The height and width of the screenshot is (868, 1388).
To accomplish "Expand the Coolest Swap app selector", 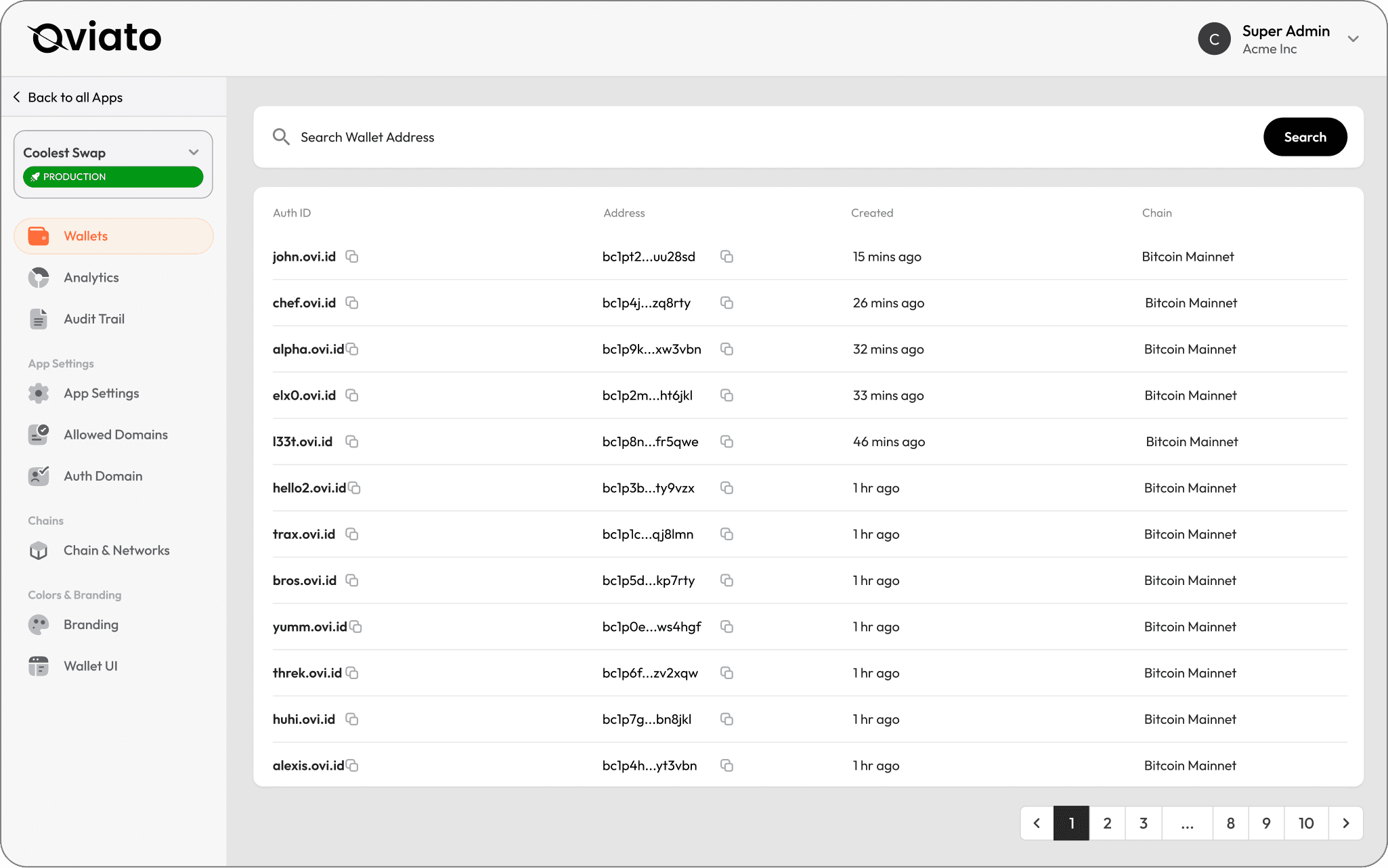I will coord(194,152).
